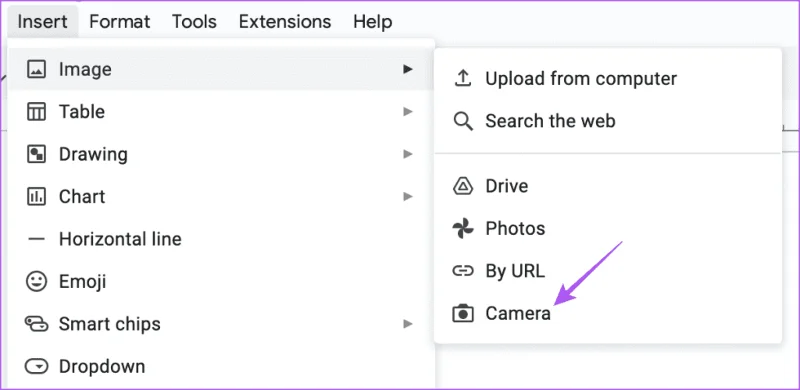
Task: Select the Image menu entry label
Action: pyautogui.click(x=85, y=69)
